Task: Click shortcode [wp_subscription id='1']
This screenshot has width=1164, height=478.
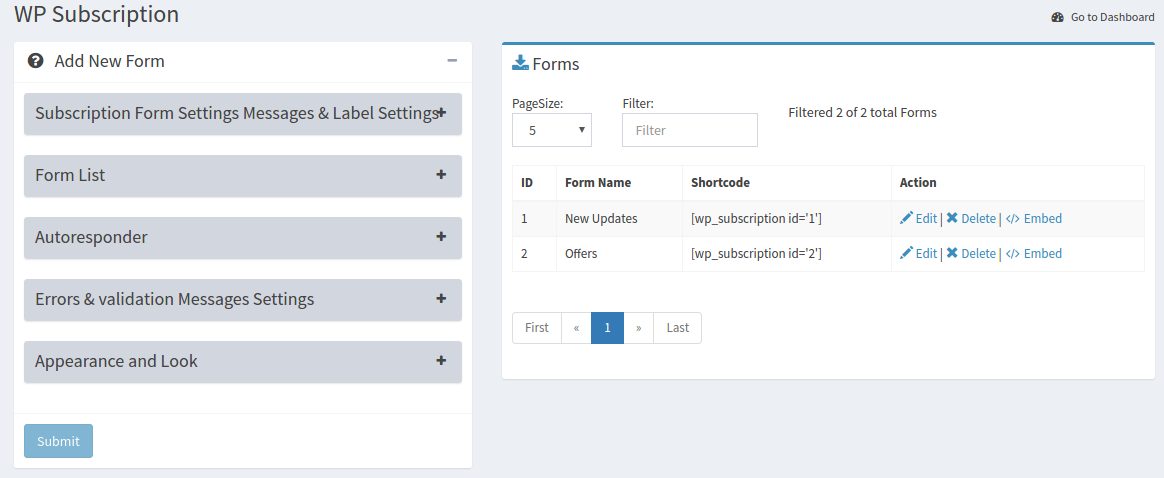Action: click(756, 218)
